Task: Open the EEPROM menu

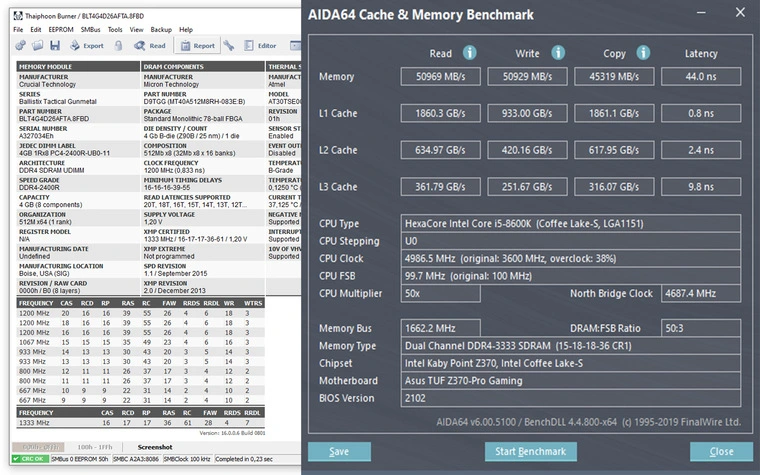Action: 61,30
